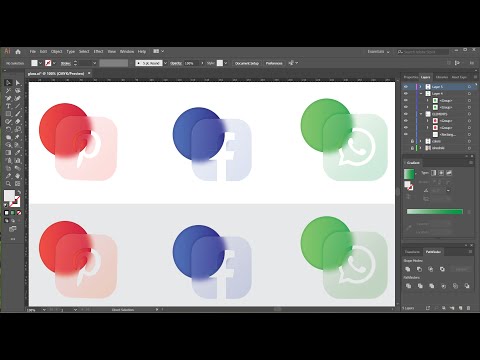Choose the Magic Wand tool
The height and width of the screenshot is (360, 480).
(x=8, y=90)
